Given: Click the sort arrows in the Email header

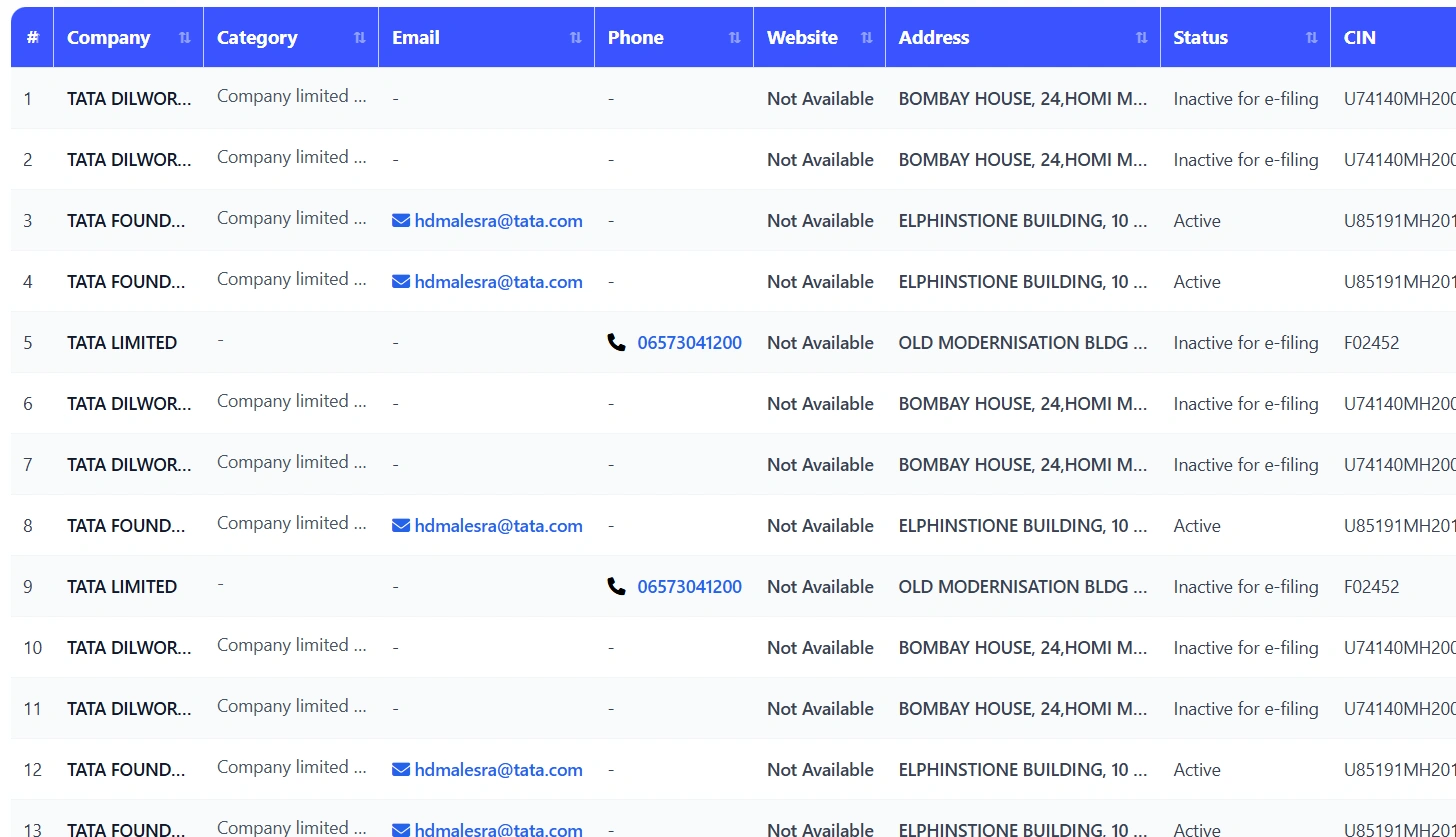Looking at the screenshot, I should coord(575,38).
